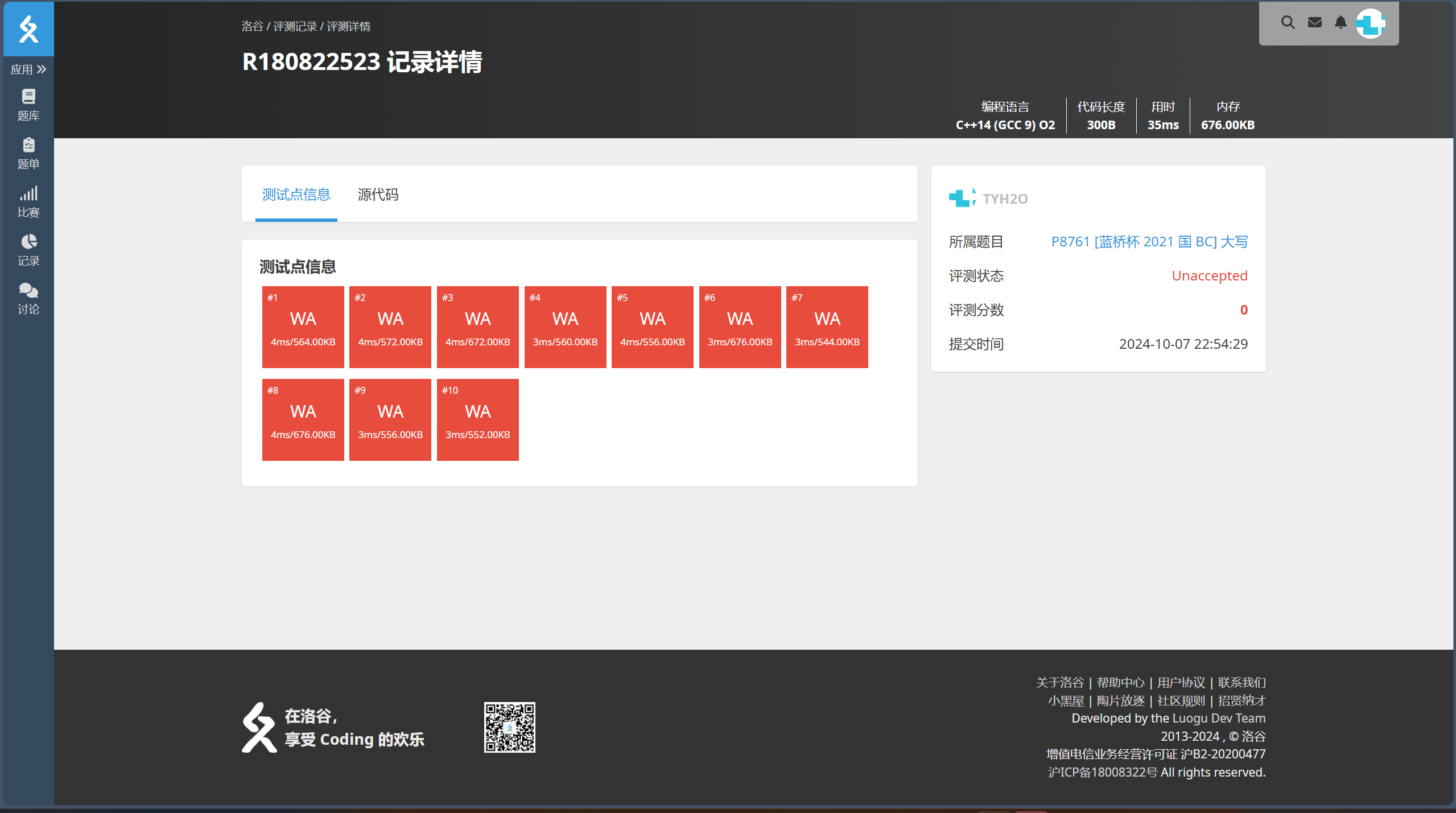Click the 评测记录 breadcrumb link
The height and width of the screenshot is (813, 1456).
tap(295, 26)
